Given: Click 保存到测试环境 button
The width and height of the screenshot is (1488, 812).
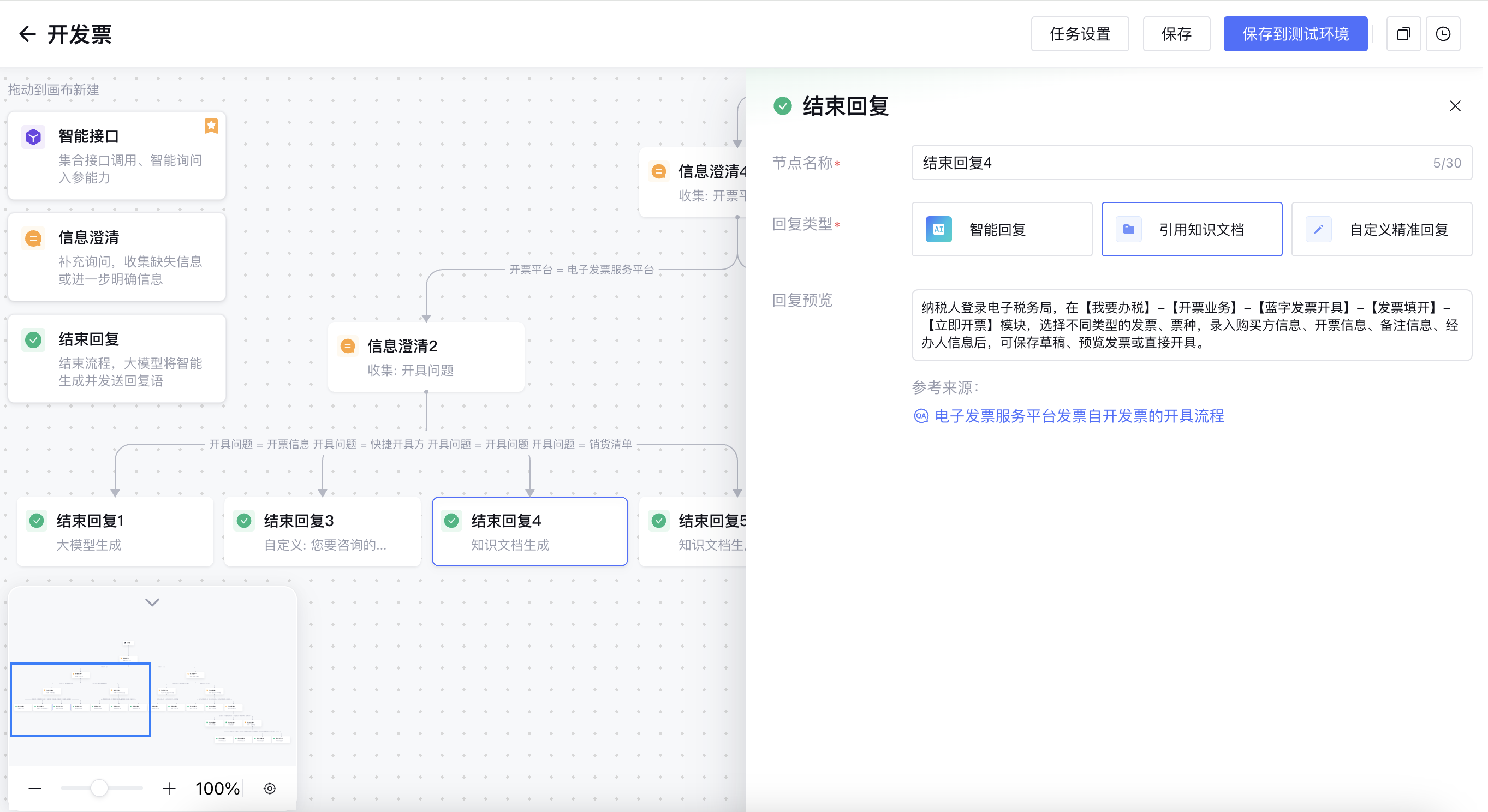Looking at the screenshot, I should [1294, 34].
